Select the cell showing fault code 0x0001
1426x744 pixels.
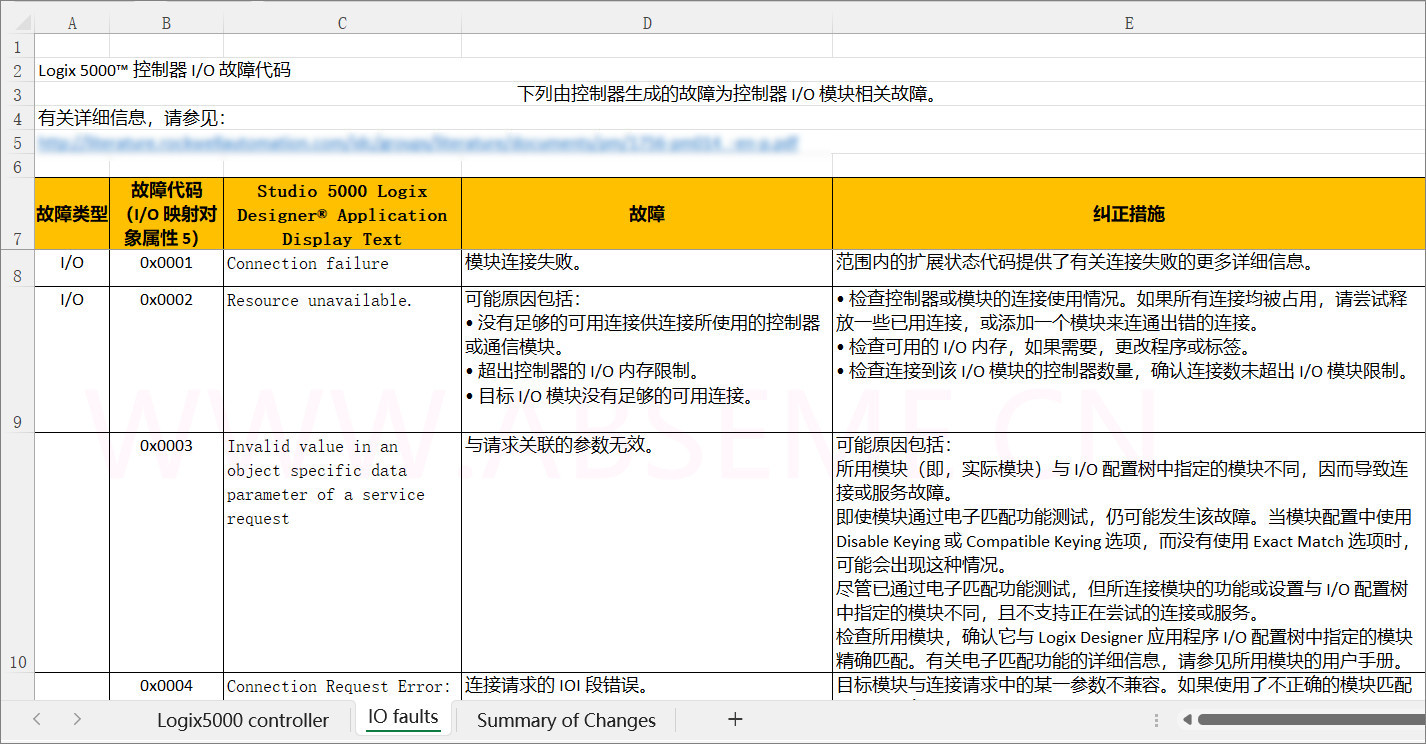coord(166,263)
